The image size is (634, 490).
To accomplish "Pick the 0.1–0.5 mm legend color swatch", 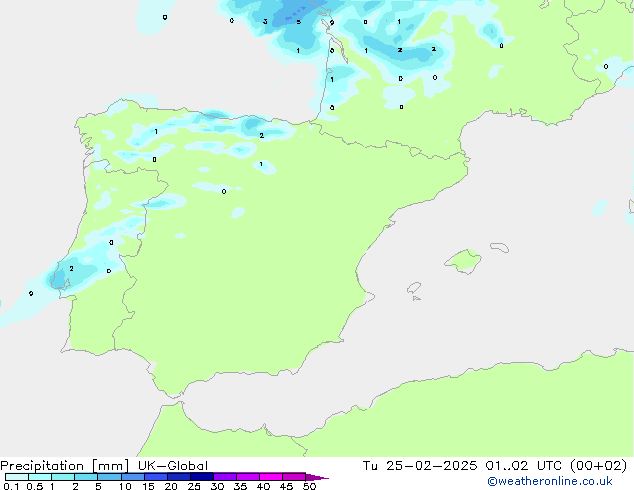I will (x=17, y=477).
